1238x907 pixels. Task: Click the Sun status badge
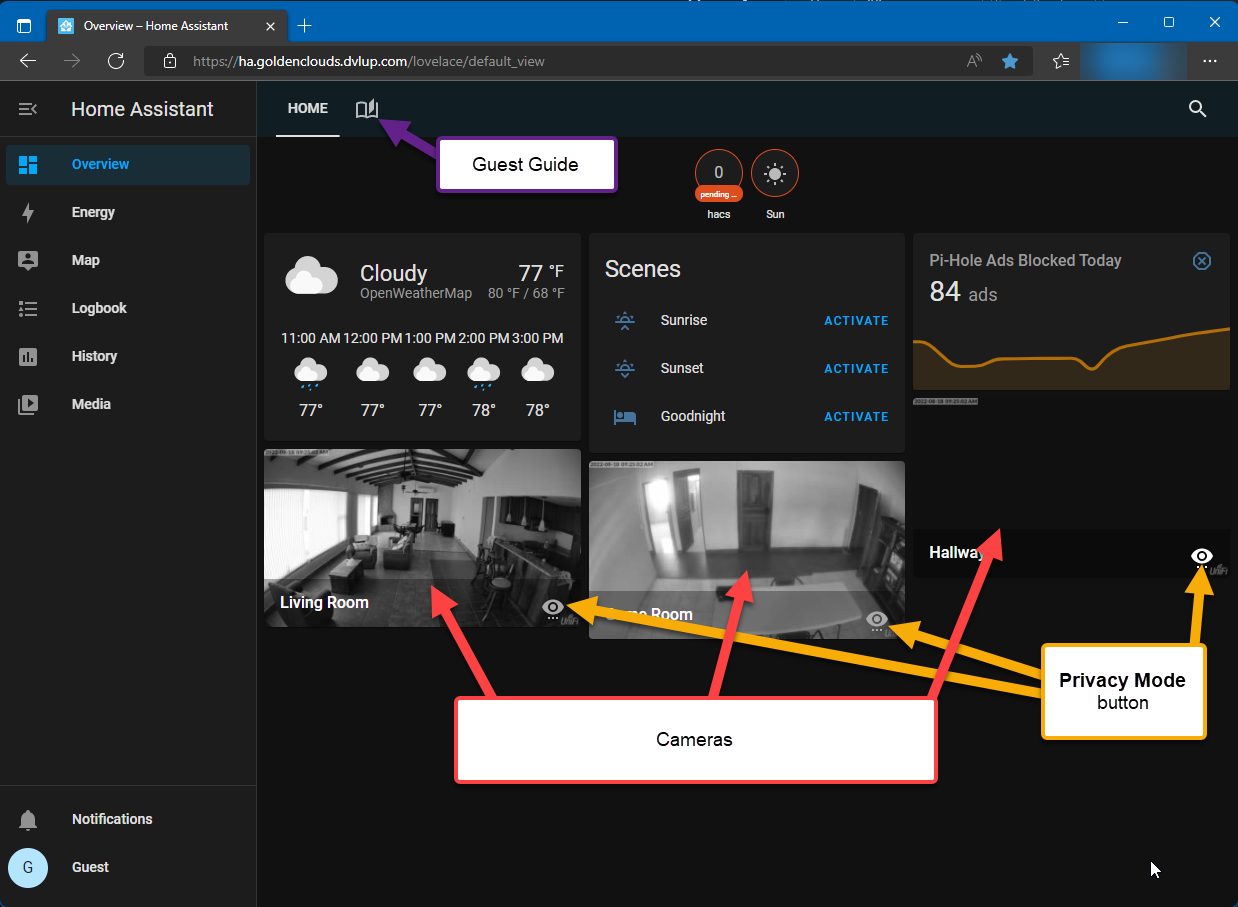click(x=775, y=174)
